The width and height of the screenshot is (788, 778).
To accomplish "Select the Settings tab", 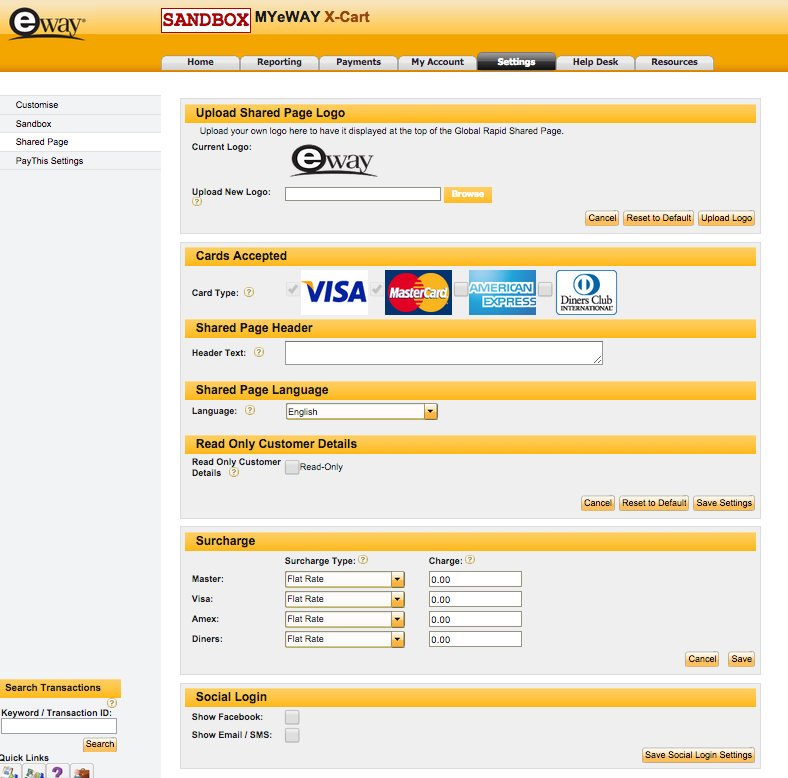I will [x=516, y=62].
